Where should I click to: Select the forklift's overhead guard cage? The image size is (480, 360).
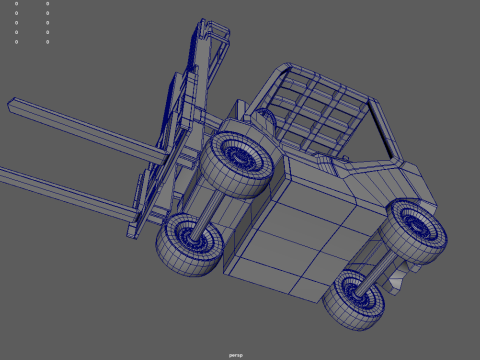point(325,115)
